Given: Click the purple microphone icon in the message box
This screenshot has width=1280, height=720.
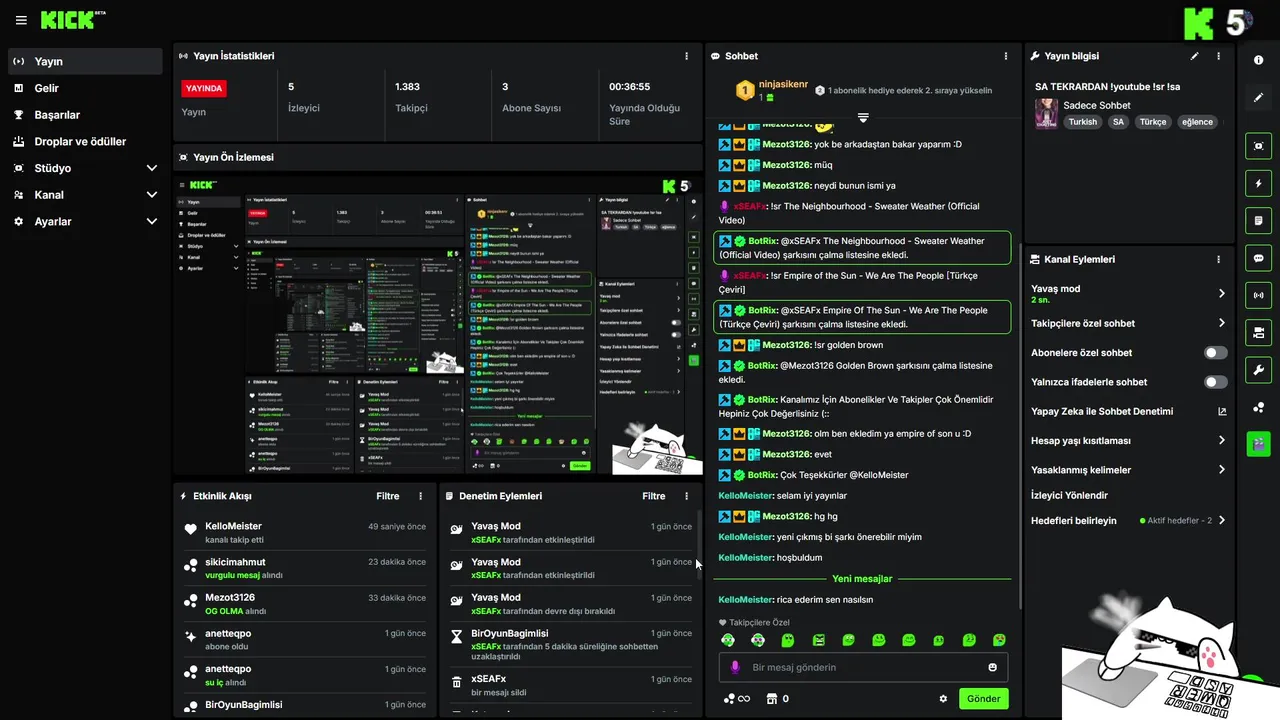Looking at the screenshot, I should coord(735,667).
